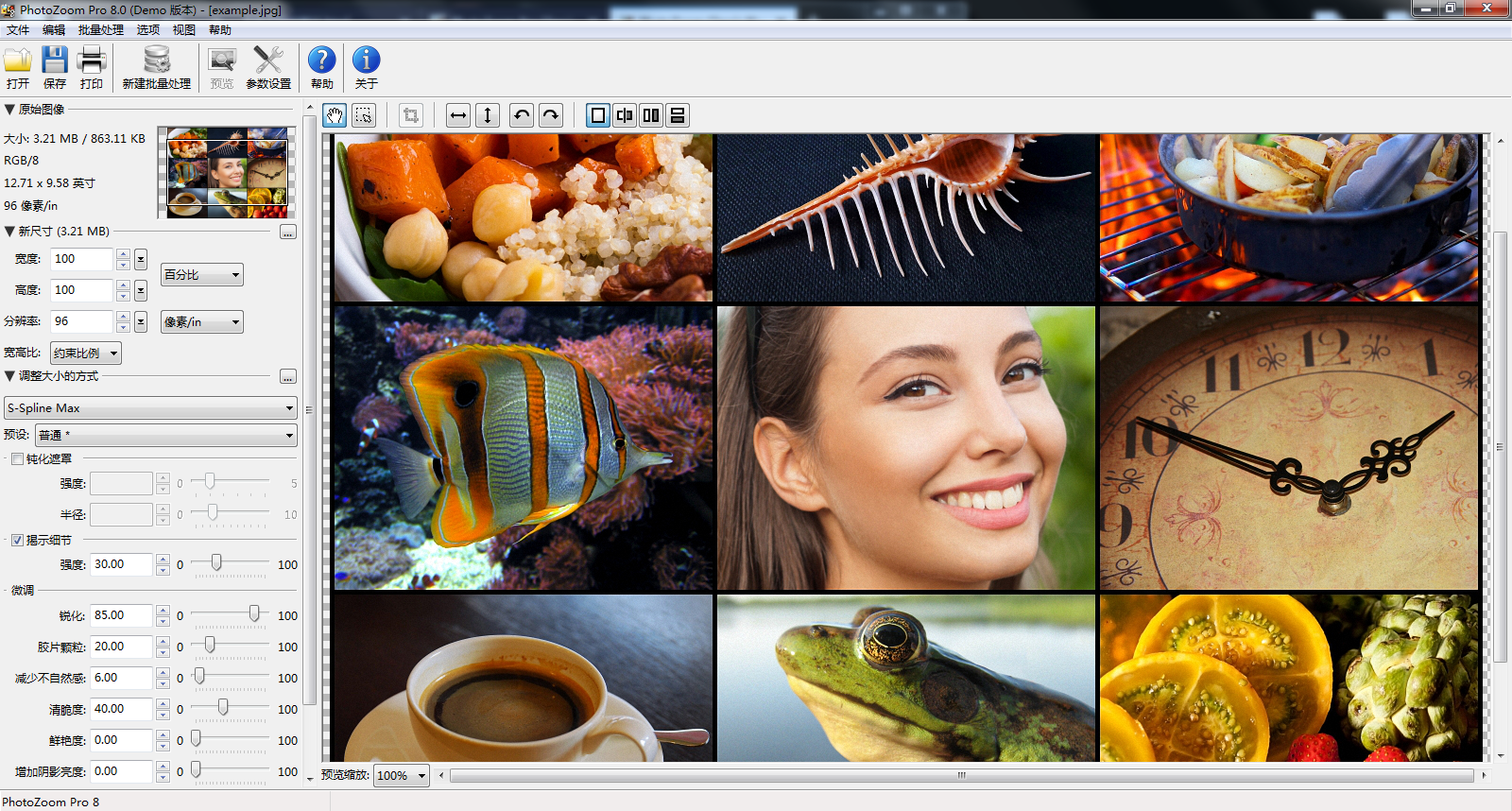
Task: Click the 锐化 slider handle
Action: tap(254, 614)
